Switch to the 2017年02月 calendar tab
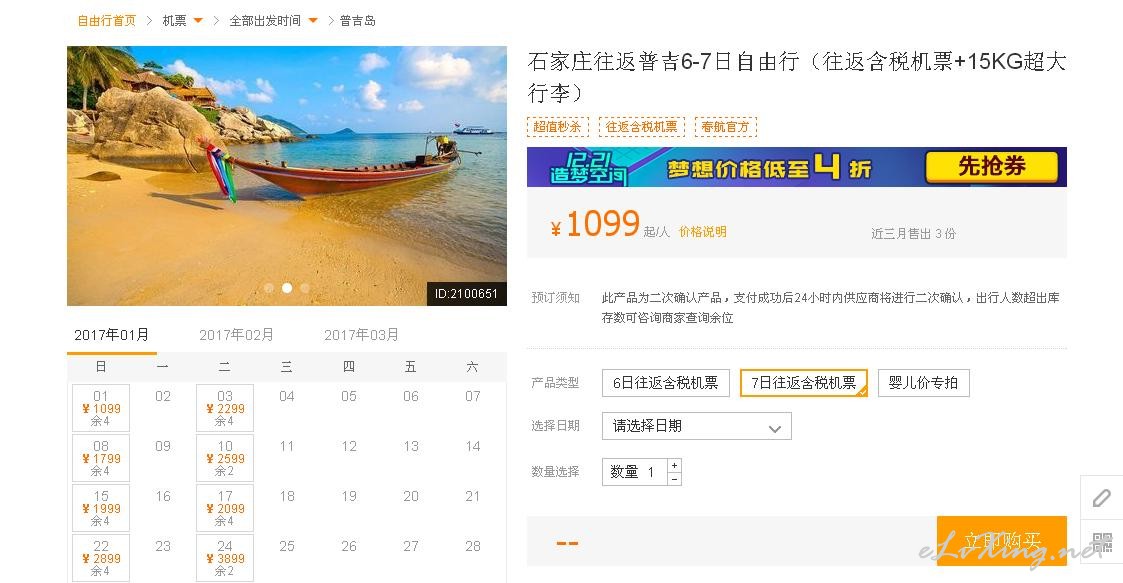The image size is (1123, 583). 236,335
